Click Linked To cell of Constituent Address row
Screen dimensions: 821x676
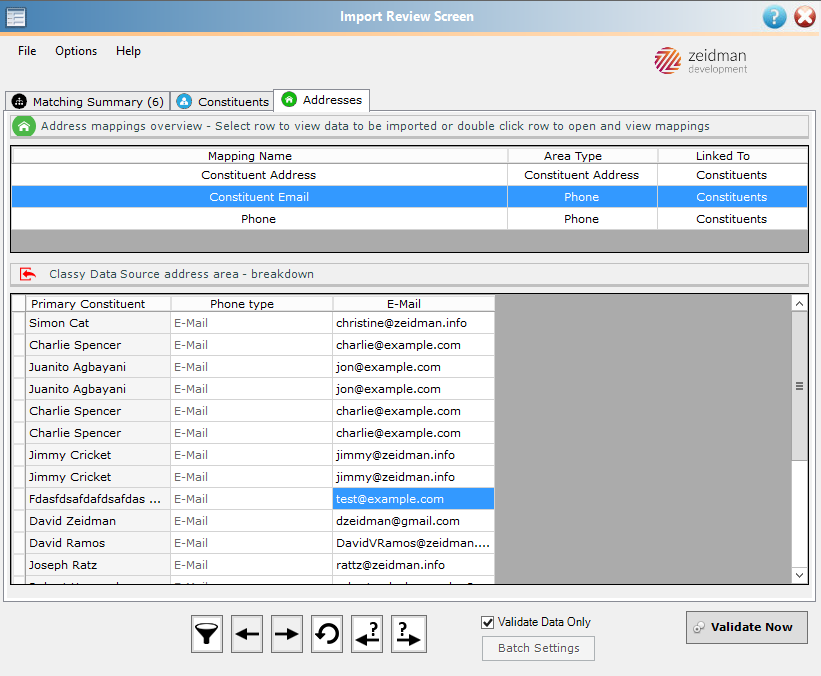click(732, 175)
